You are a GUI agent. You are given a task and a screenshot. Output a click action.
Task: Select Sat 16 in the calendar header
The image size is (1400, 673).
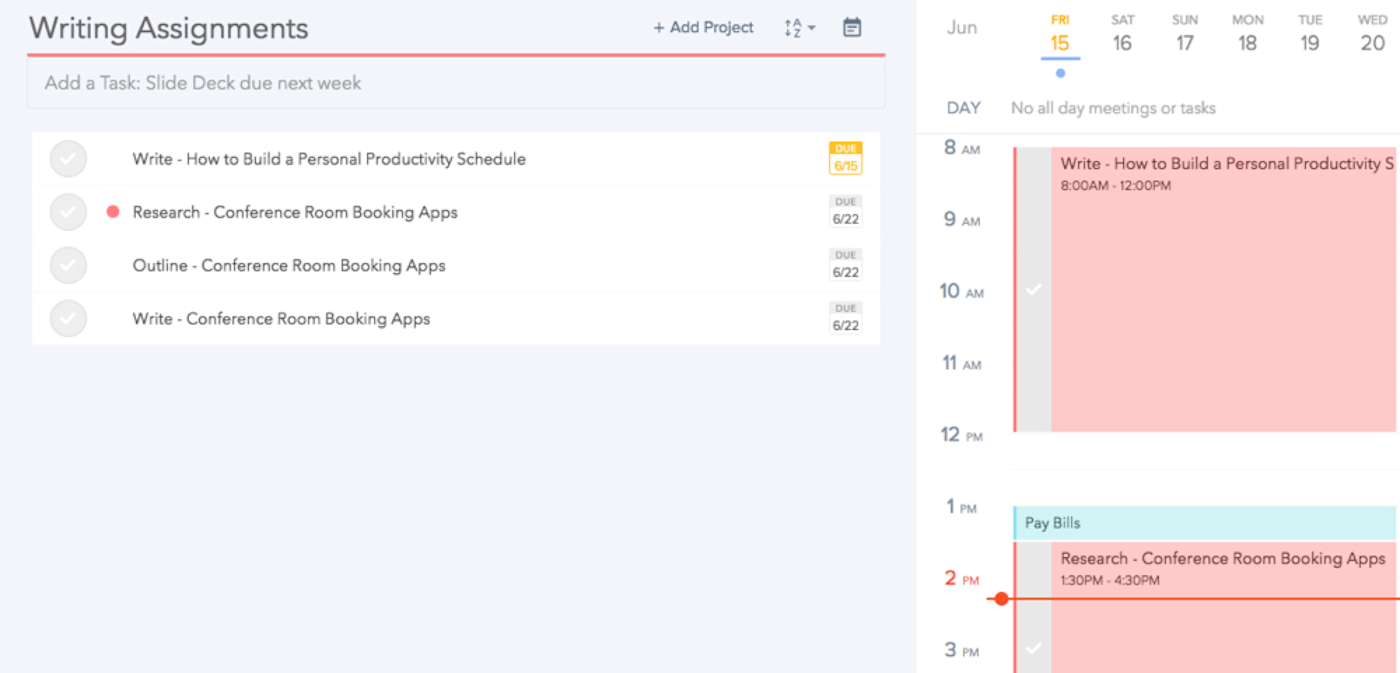1122,34
